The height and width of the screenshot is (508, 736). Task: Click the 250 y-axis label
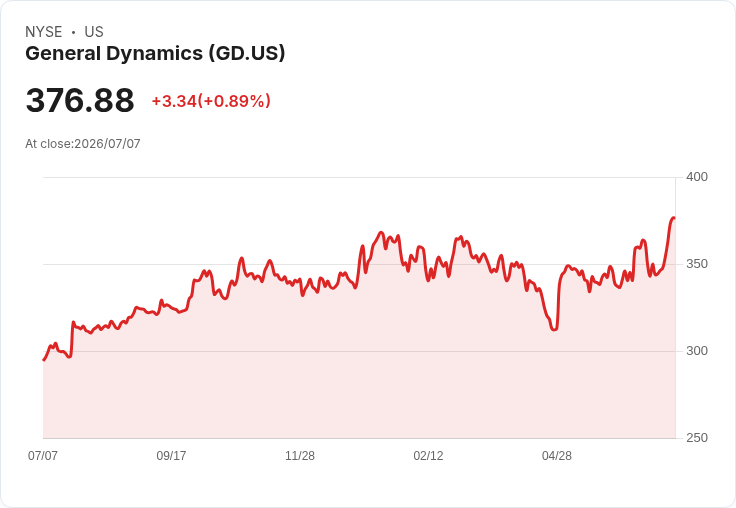tap(697, 438)
